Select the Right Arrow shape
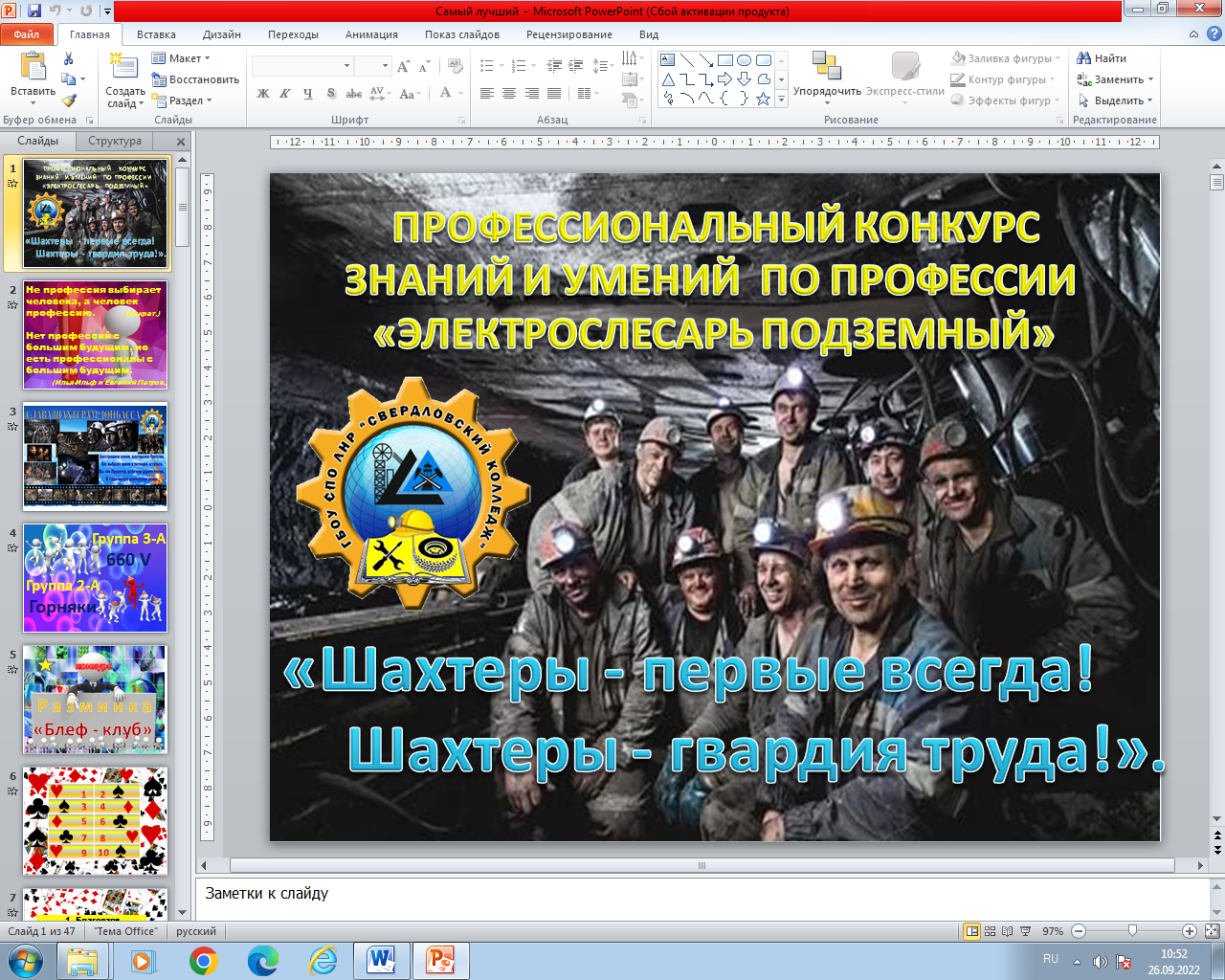Screen dimensions: 1225x980 [x=725, y=79]
